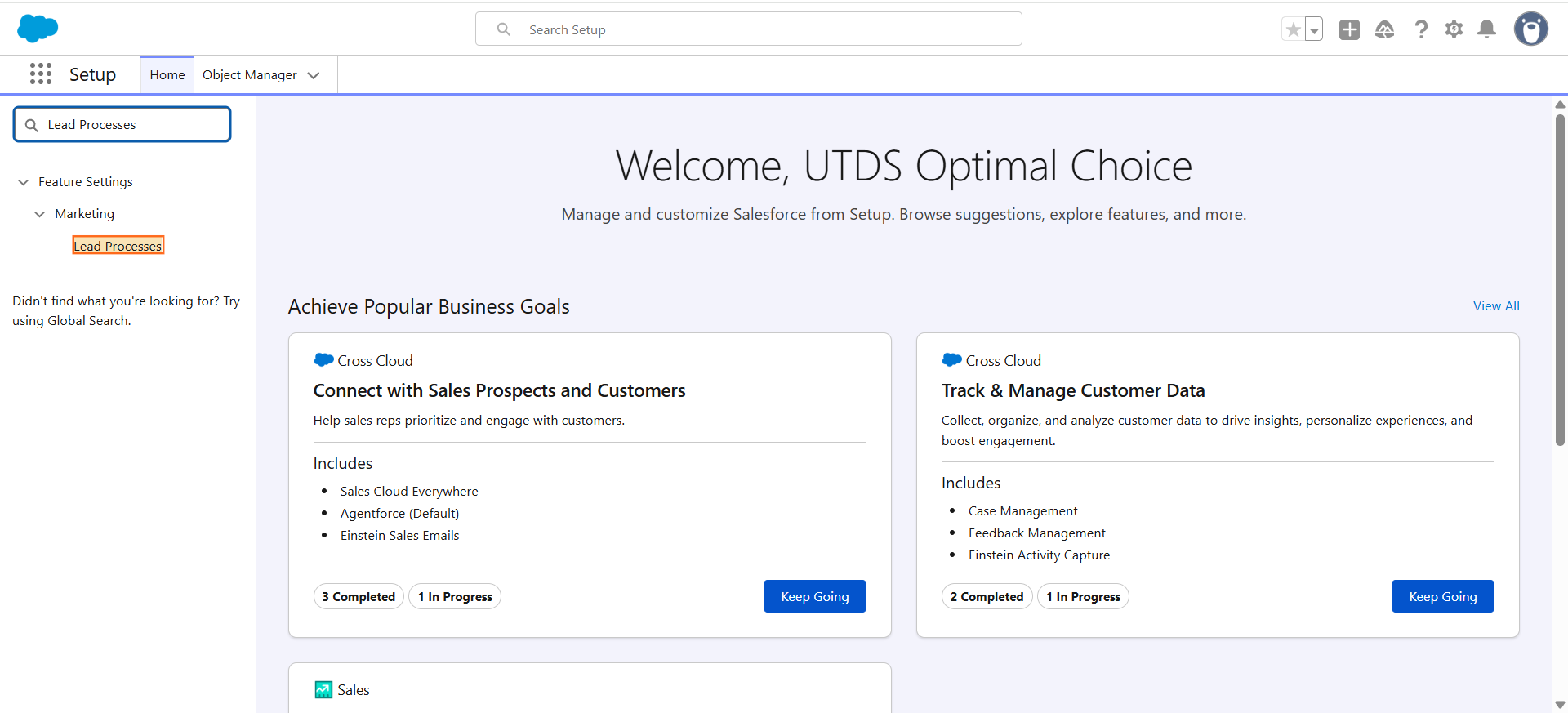Click Cross Cloud cloud icon on the Track & Manage Customer Data card

(x=952, y=359)
